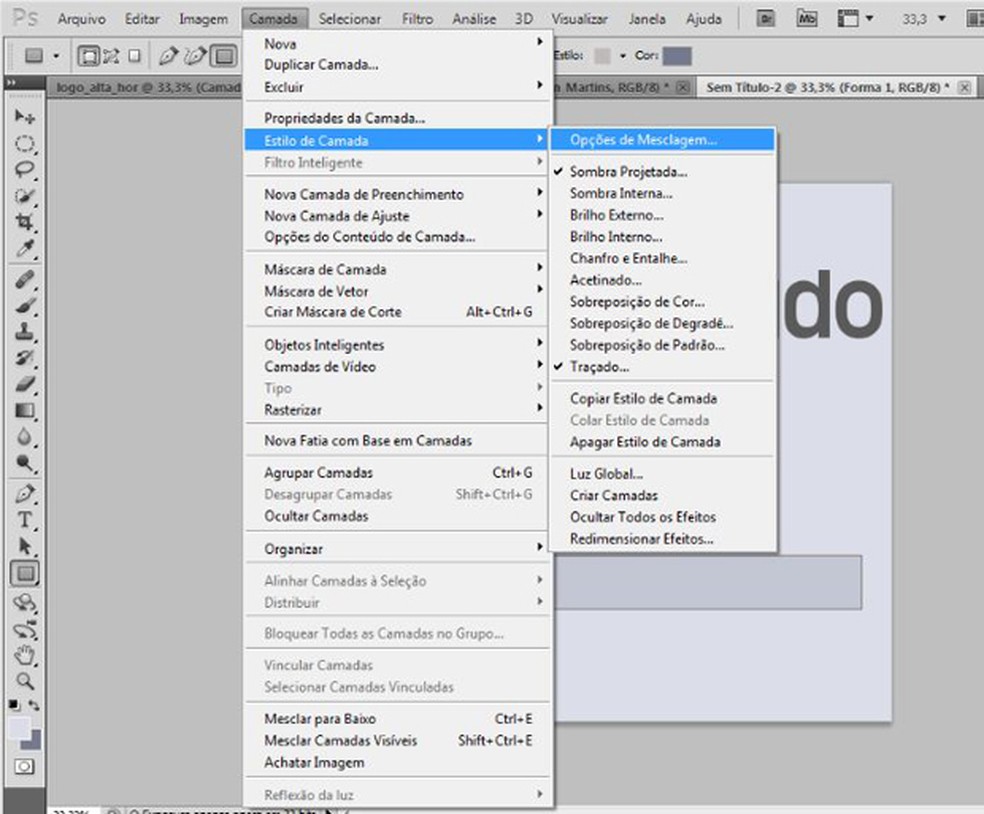
Task: Select the Blur tool
Action: click(24, 437)
